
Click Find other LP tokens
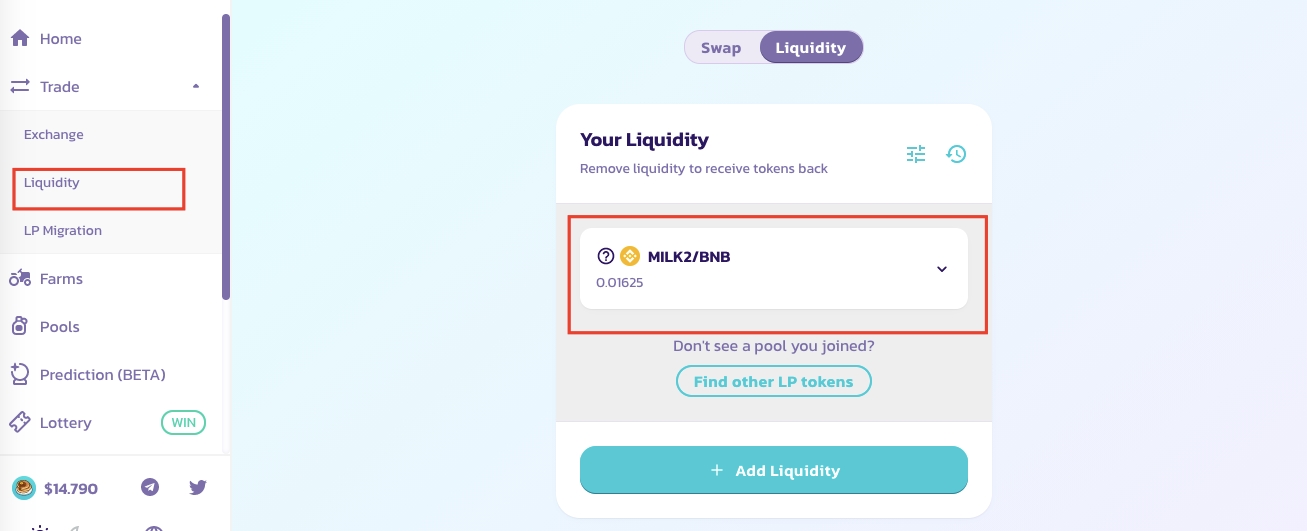tap(773, 382)
